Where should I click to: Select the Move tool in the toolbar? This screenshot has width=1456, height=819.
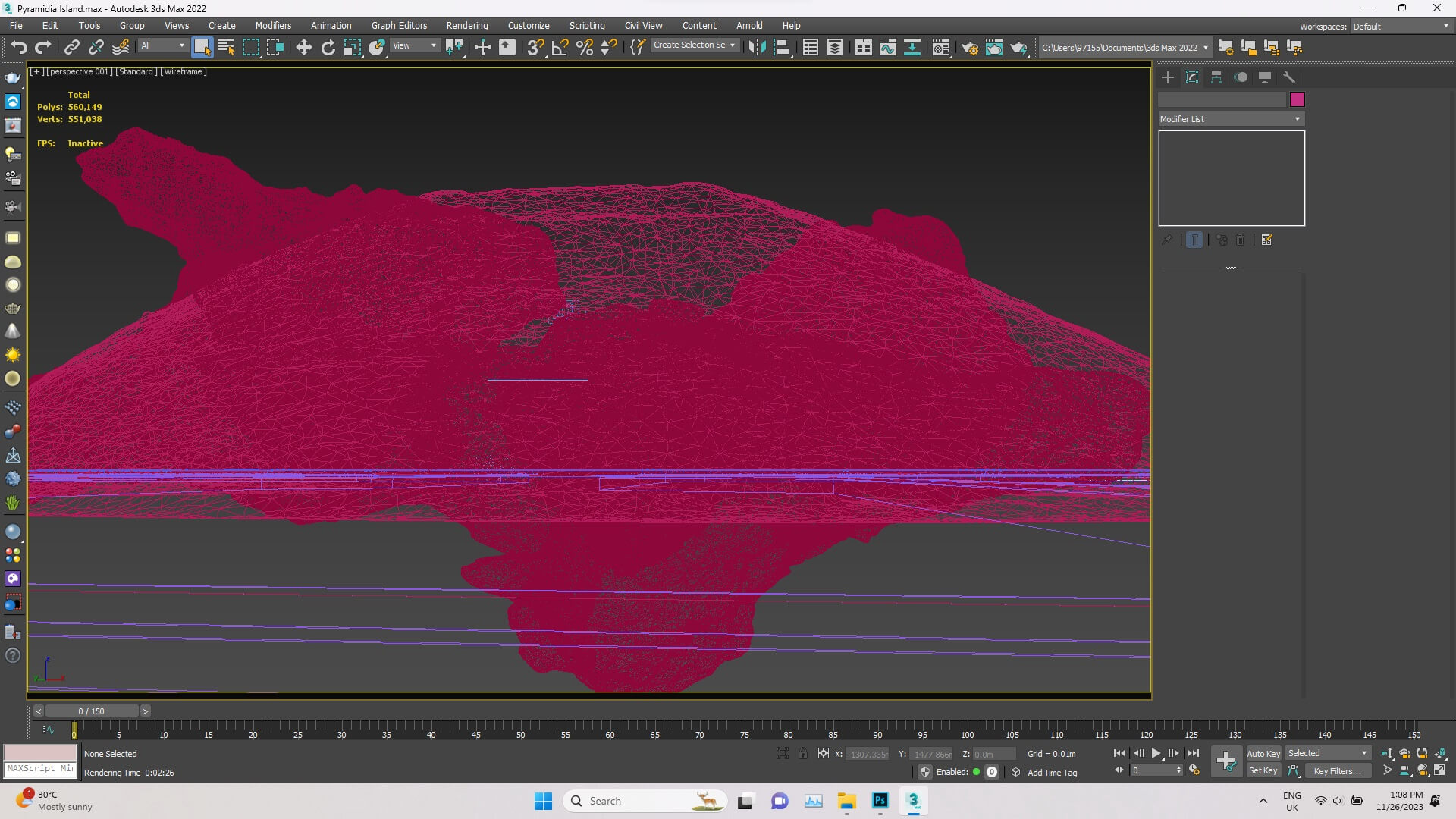(x=303, y=48)
